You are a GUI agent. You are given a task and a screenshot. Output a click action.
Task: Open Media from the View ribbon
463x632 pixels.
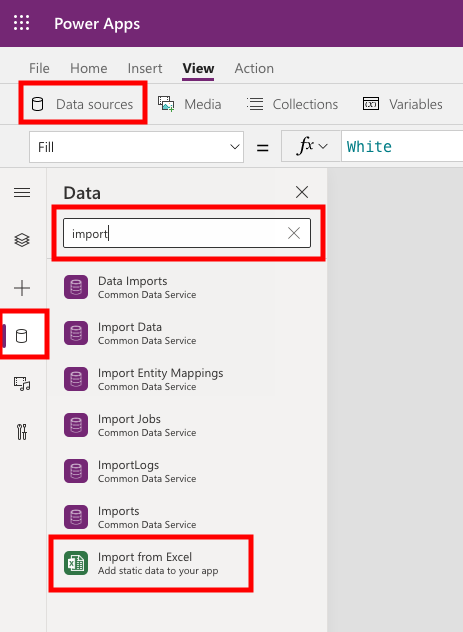coord(189,104)
